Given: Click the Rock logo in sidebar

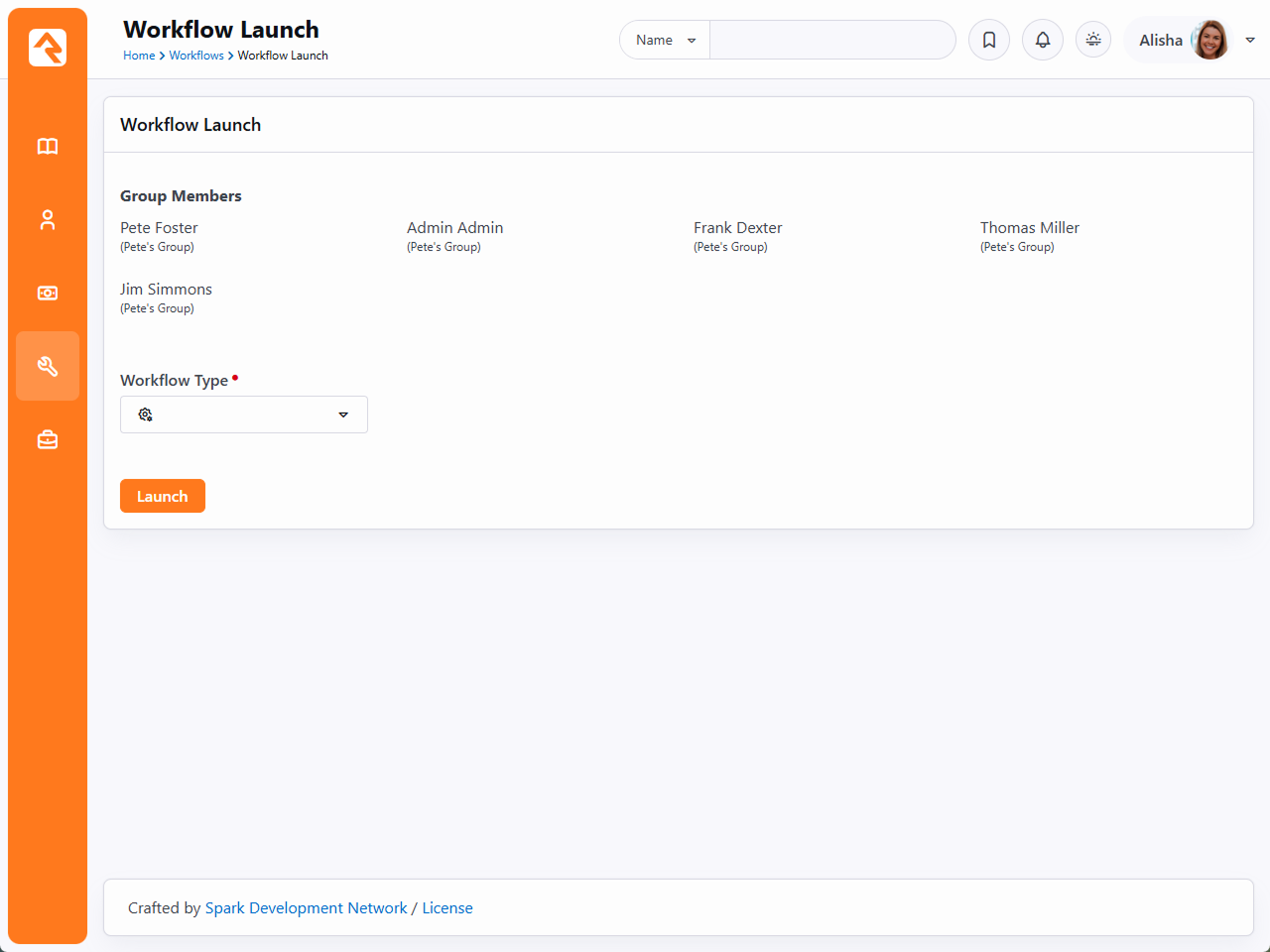Looking at the screenshot, I should click(48, 48).
